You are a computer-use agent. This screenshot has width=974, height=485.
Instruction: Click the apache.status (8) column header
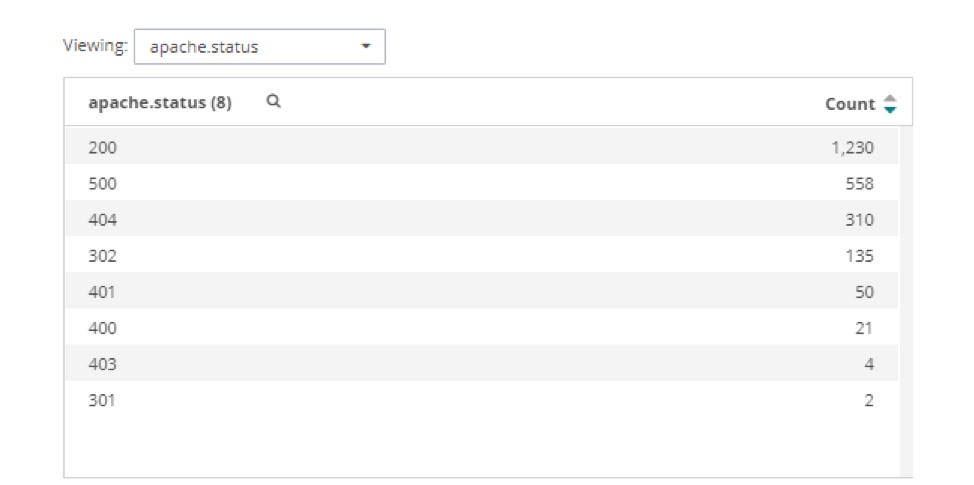coord(160,102)
